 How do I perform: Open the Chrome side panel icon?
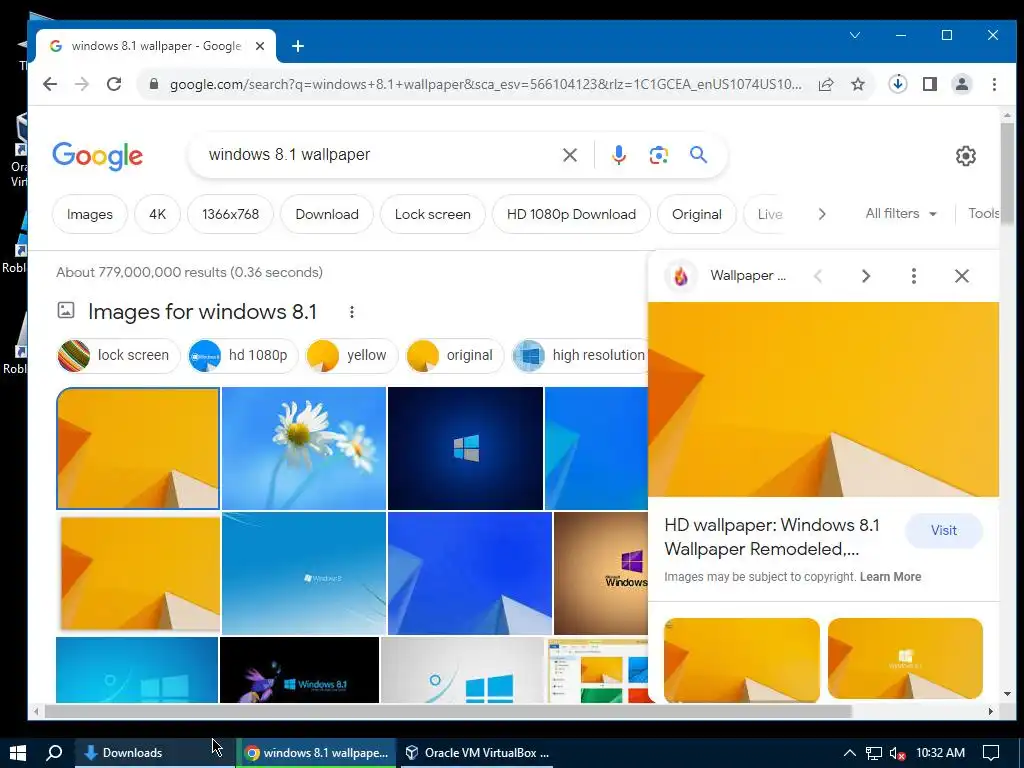pos(930,84)
